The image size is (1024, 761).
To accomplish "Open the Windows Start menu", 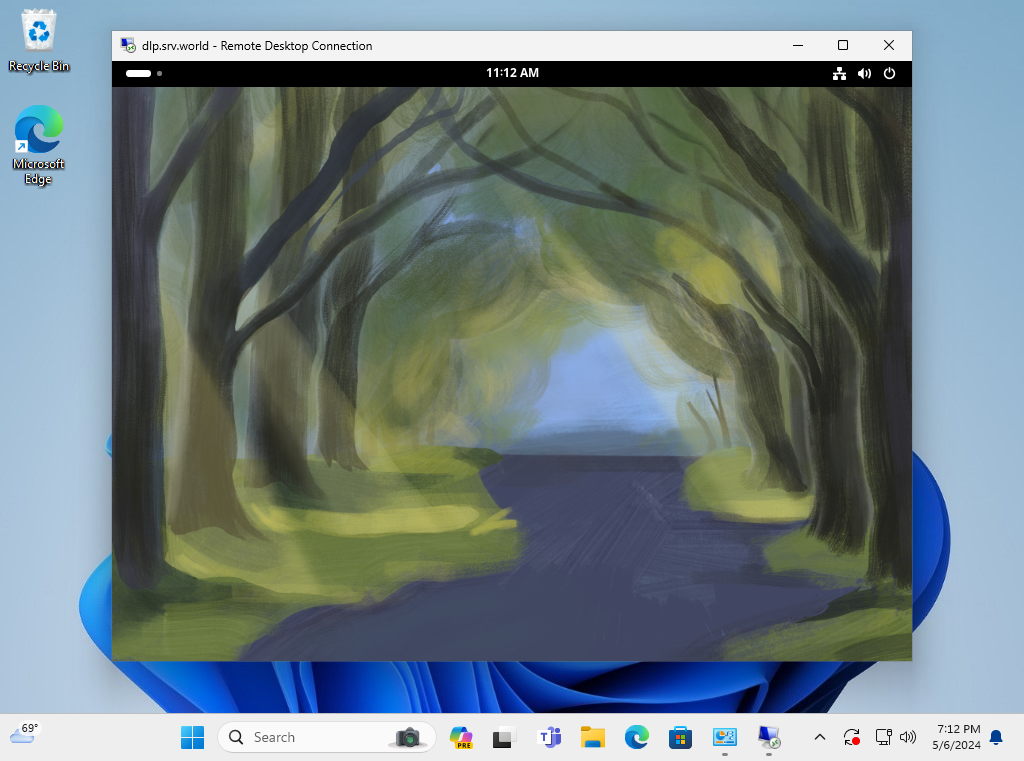I will [x=192, y=737].
